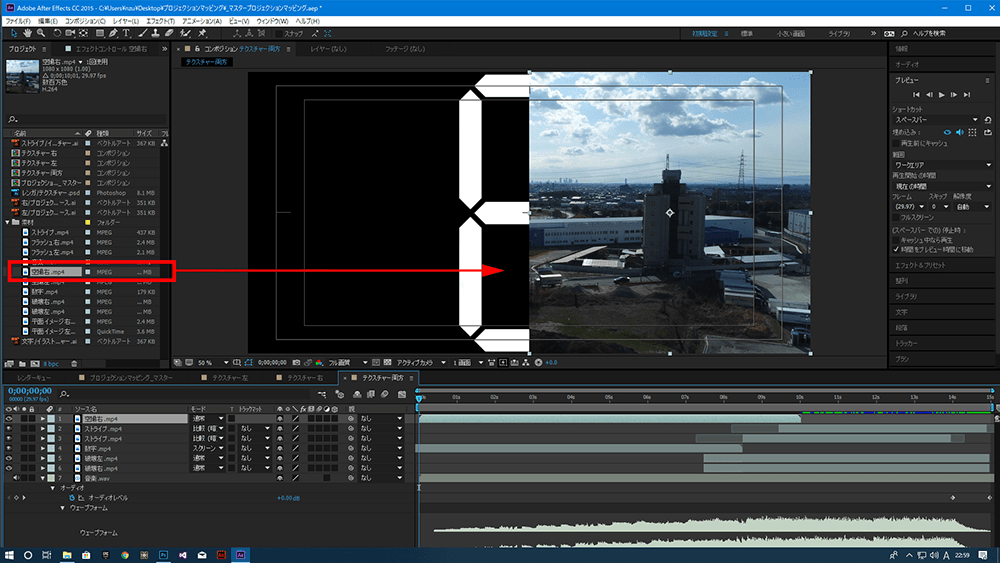Expand the エフェクト&プリセット panel
Viewport: 1000px width, 563px height.
point(920,265)
